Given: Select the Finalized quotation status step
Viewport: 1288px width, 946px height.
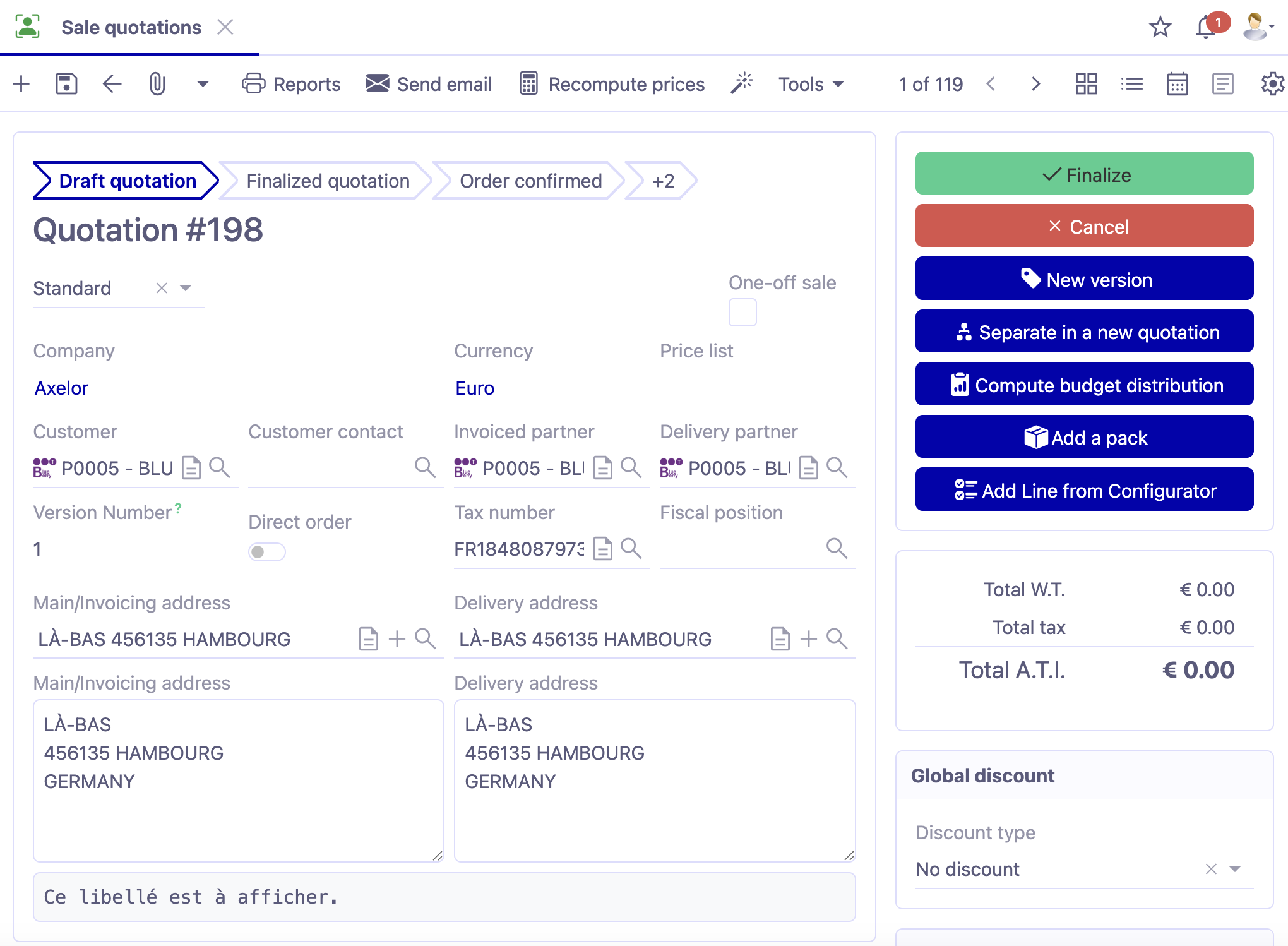Looking at the screenshot, I should click(328, 181).
